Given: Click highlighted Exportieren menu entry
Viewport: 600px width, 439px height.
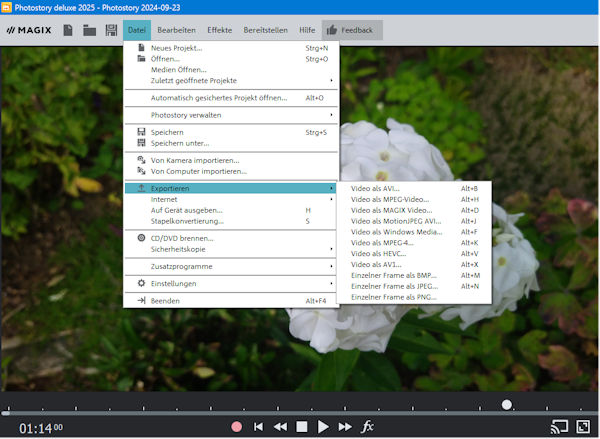Looking at the screenshot, I should coord(231,188).
